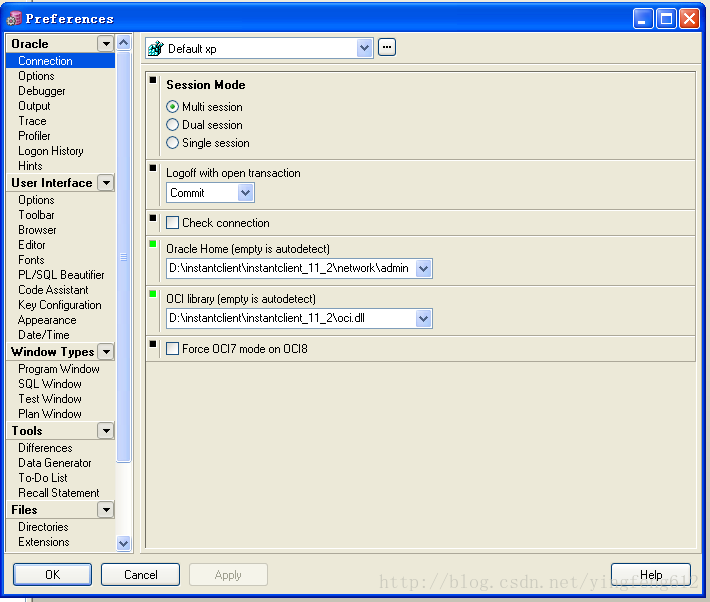Click black indicator beside Check connection

pyautogui.click(x=153, y=218)
